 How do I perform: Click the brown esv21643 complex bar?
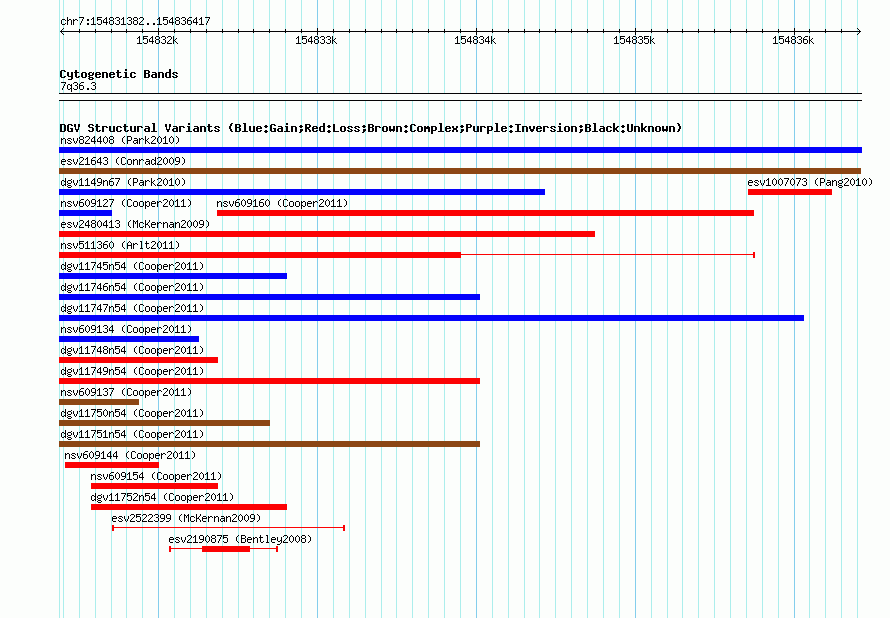click(460, 171)
